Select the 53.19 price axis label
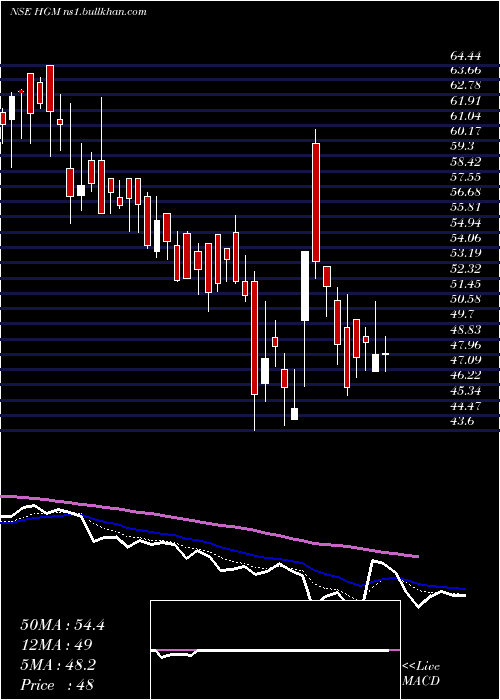 click(466, 253)
